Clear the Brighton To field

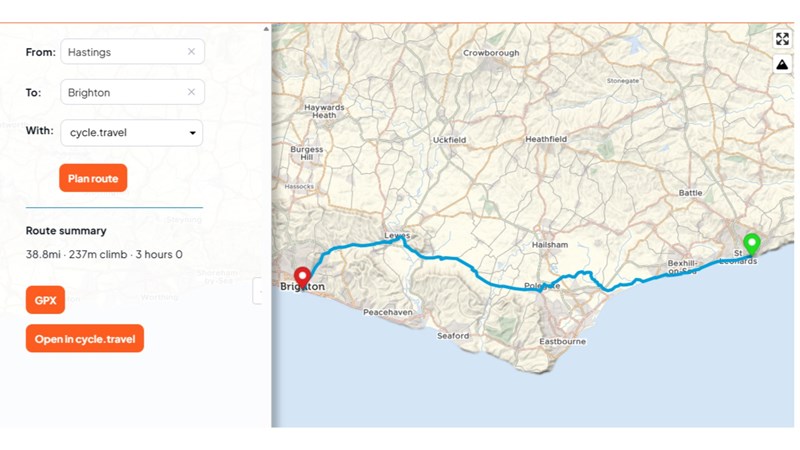(x=191, y=92)
